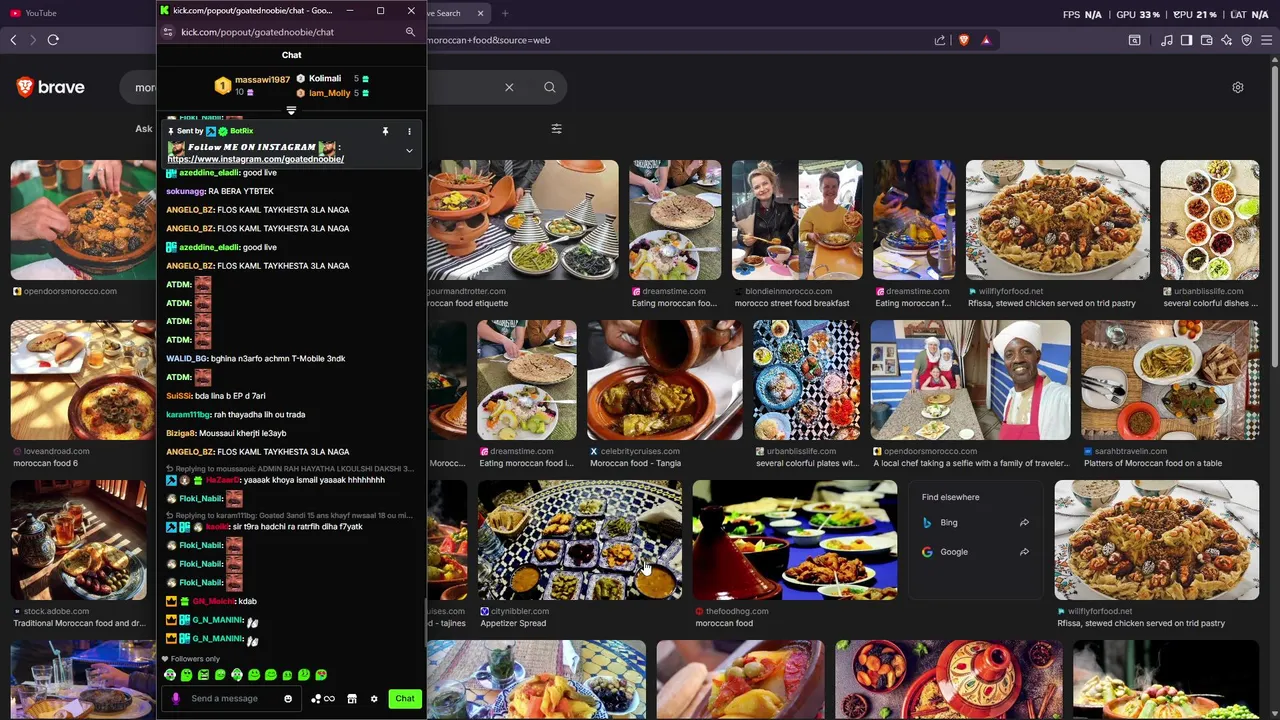Open Kick channel points infinity icon
The height and width of the screenshot is (720, 1280).
[323, 699]
